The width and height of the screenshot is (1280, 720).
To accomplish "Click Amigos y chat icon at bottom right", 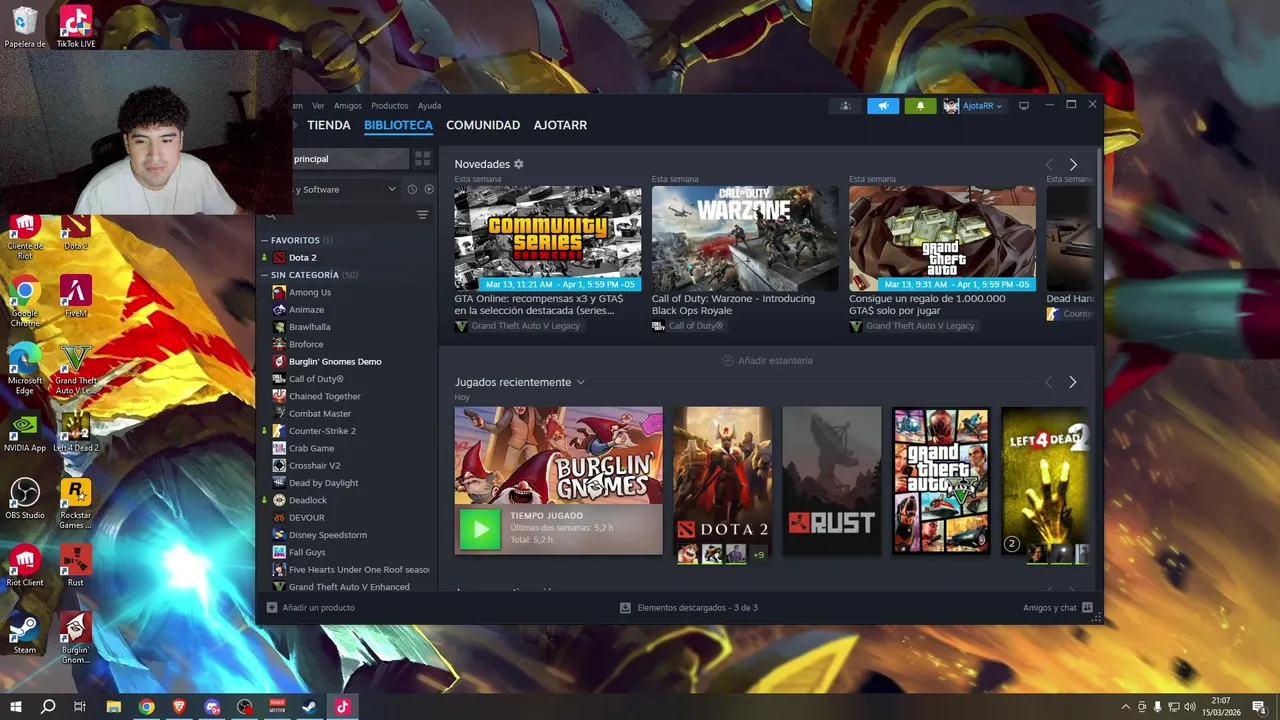I will (1087, 607).
